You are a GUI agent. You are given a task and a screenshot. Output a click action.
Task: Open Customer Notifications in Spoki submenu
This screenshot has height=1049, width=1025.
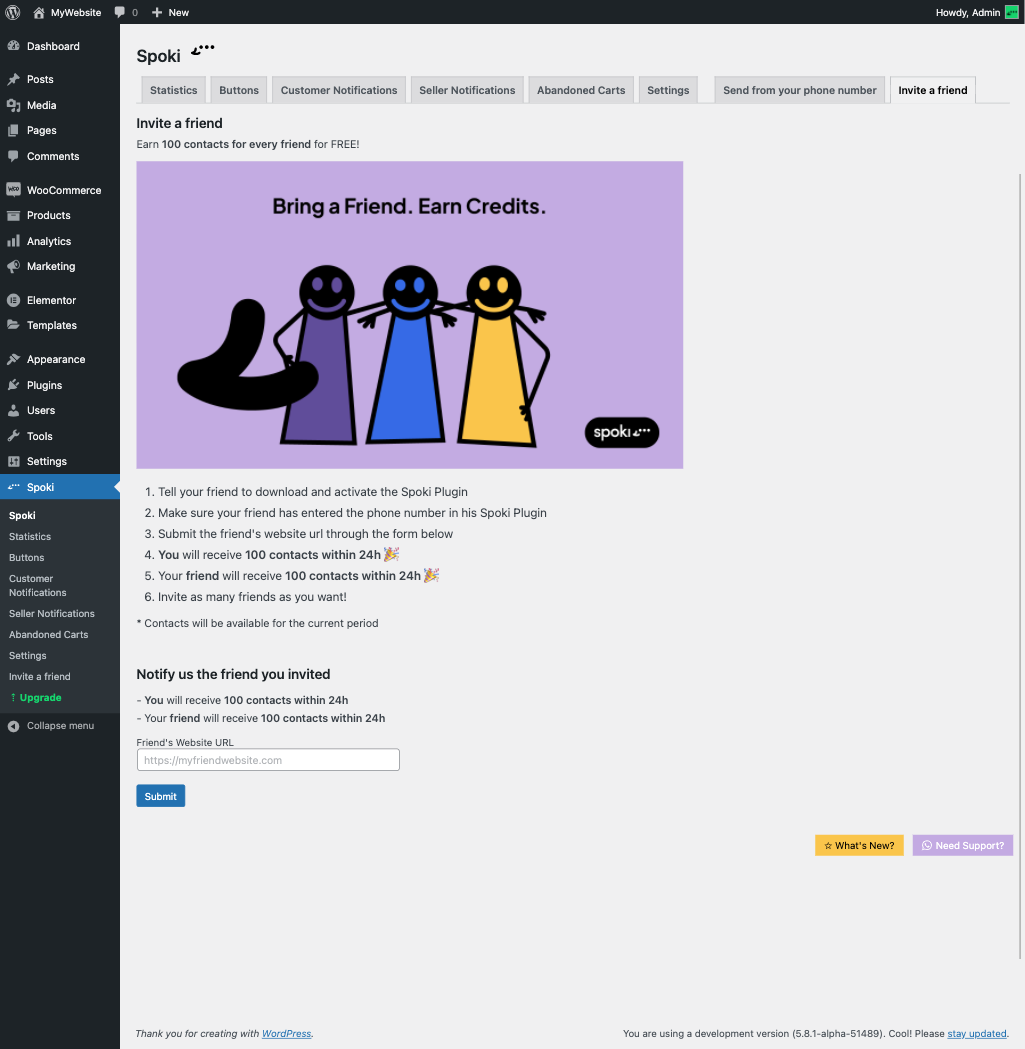click(x=37, y=585)
